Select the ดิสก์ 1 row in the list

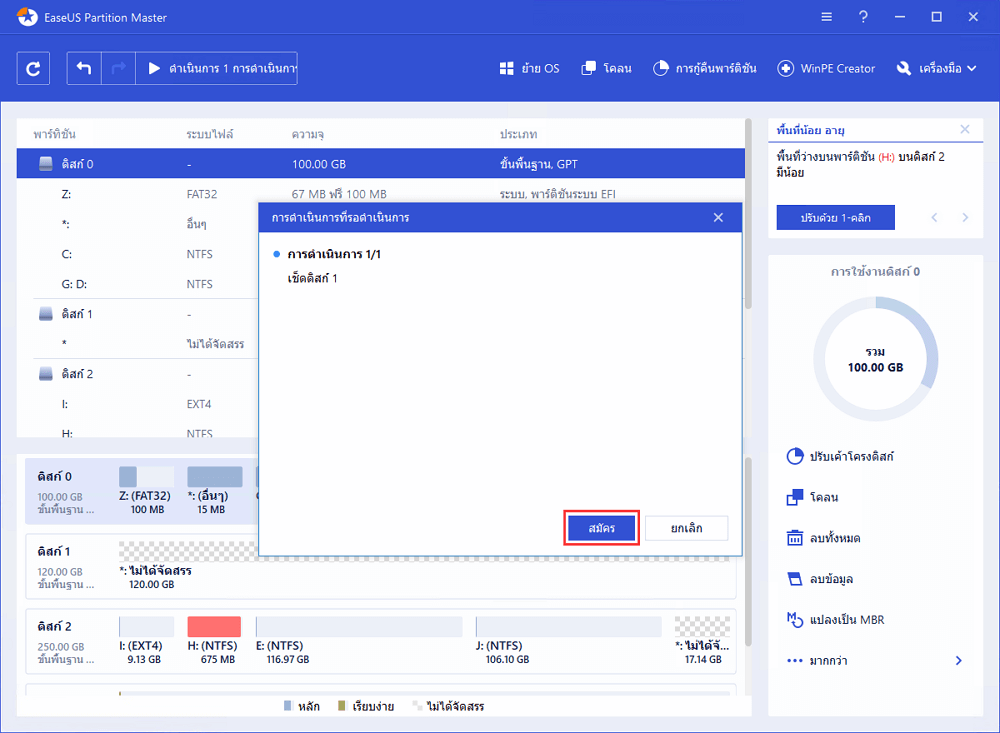pos(138,314)
